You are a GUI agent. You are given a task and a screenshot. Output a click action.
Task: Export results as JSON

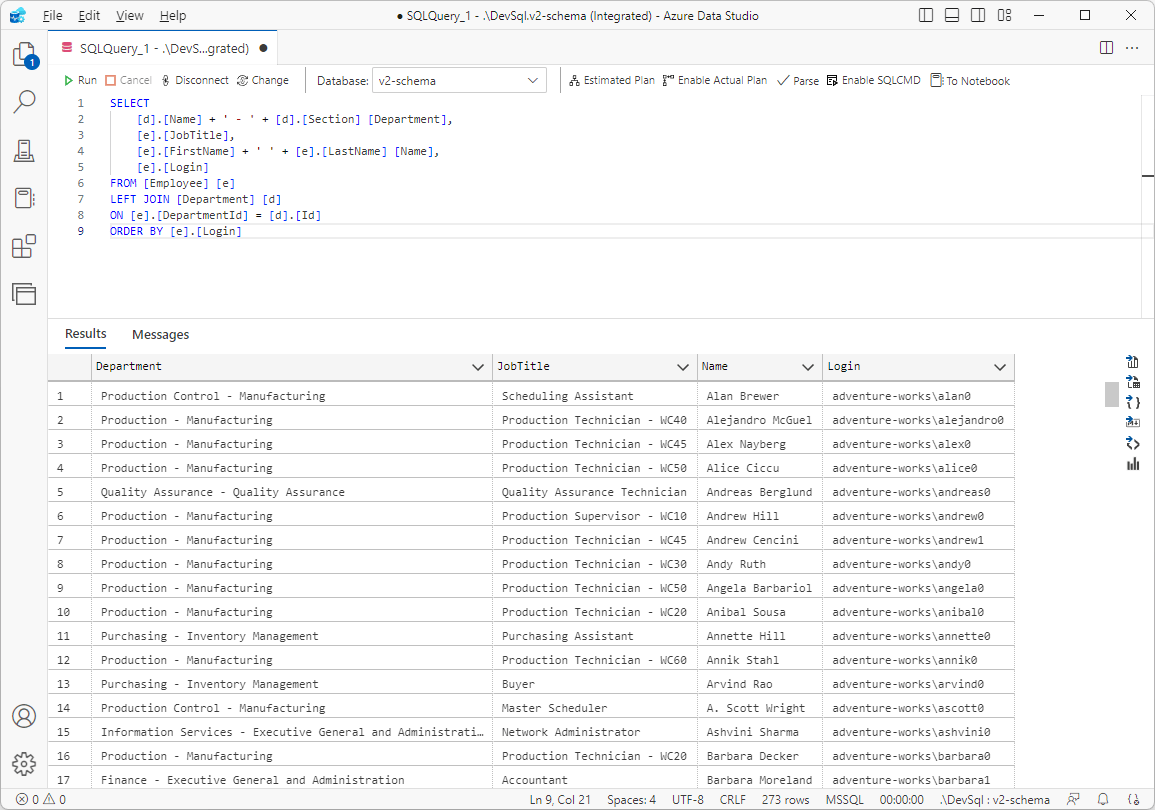[1132, 401]
